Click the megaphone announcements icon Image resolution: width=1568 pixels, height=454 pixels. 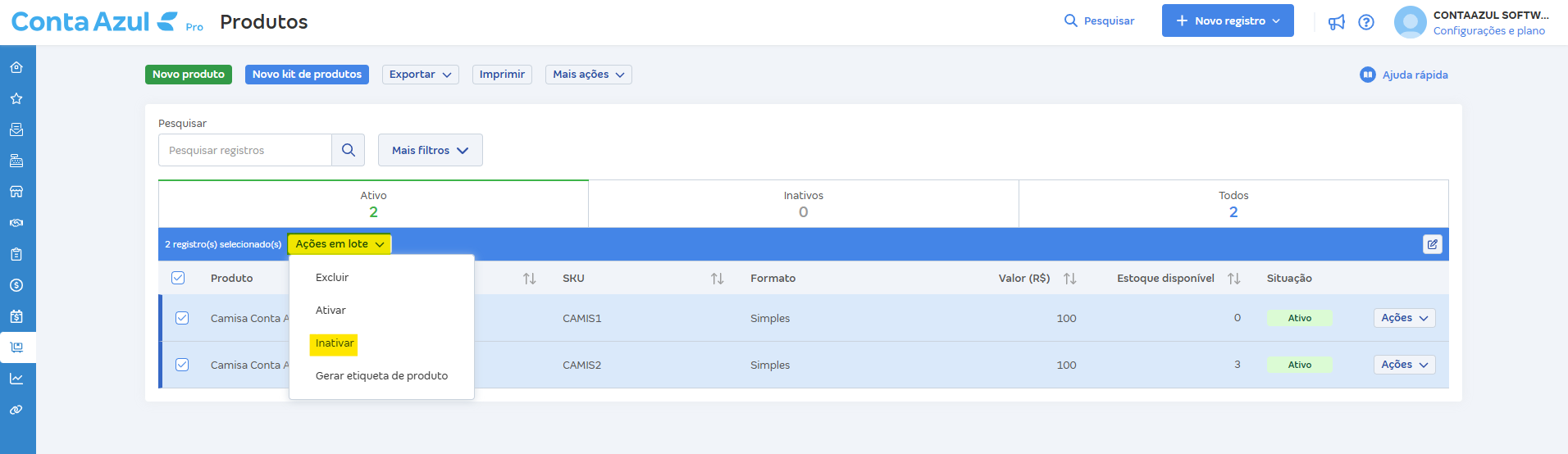[1337, 22]
